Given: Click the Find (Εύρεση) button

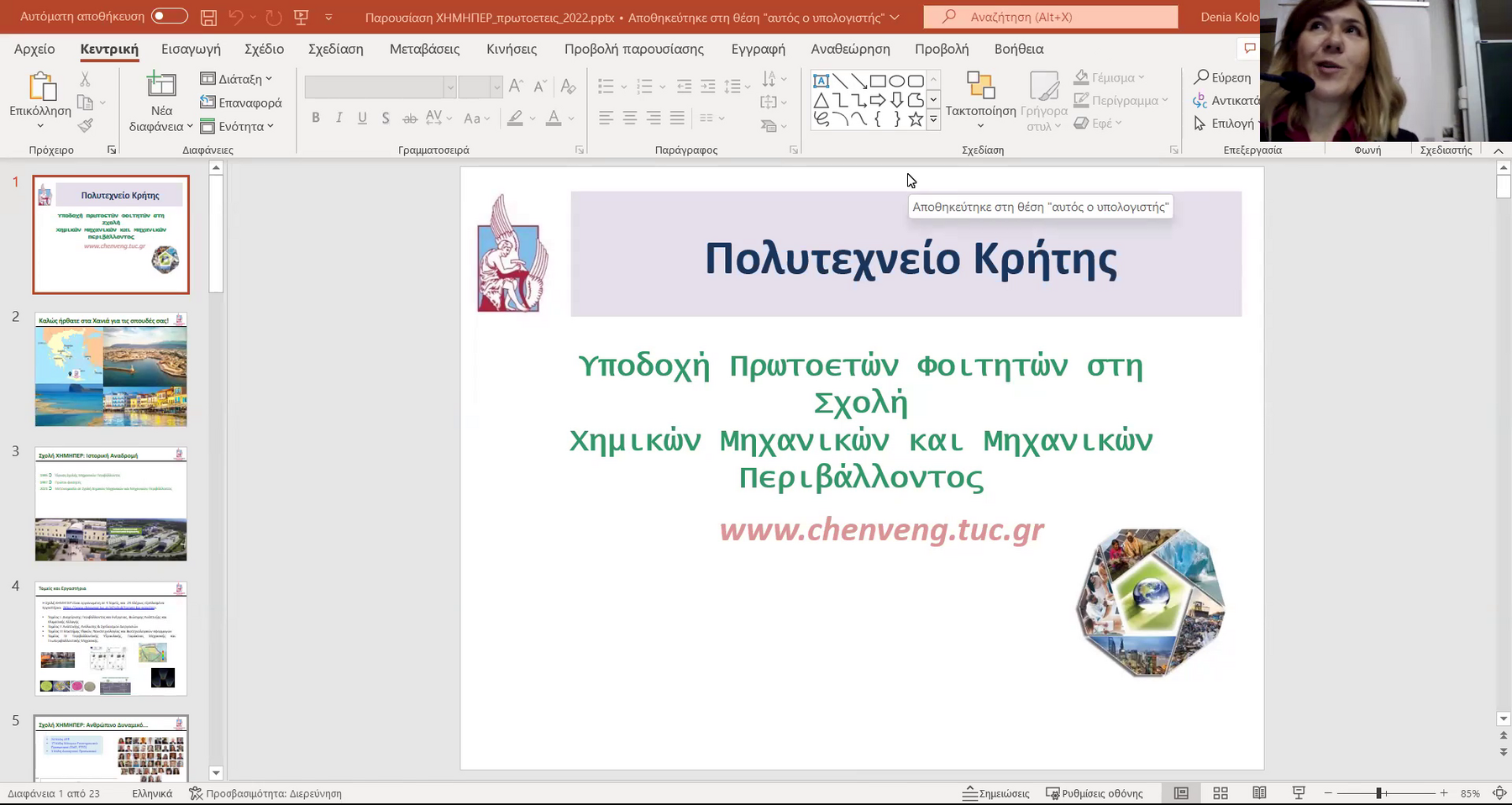Looking at the screenshot, I should pos(1223,77).
